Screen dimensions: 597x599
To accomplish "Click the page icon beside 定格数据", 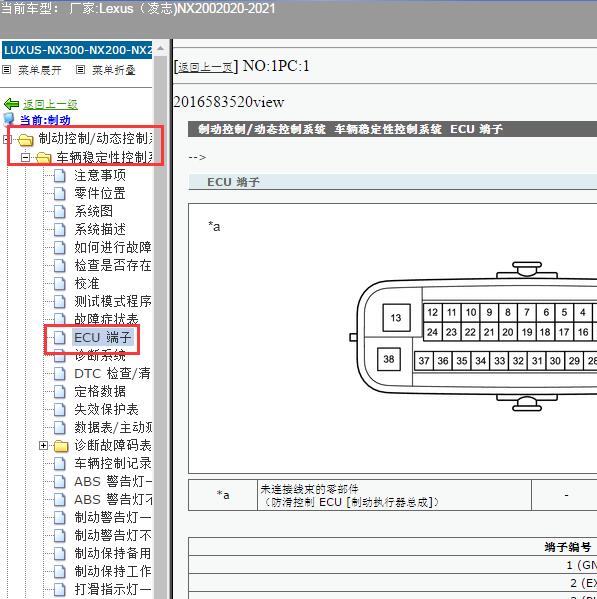I will coord(60,392).
